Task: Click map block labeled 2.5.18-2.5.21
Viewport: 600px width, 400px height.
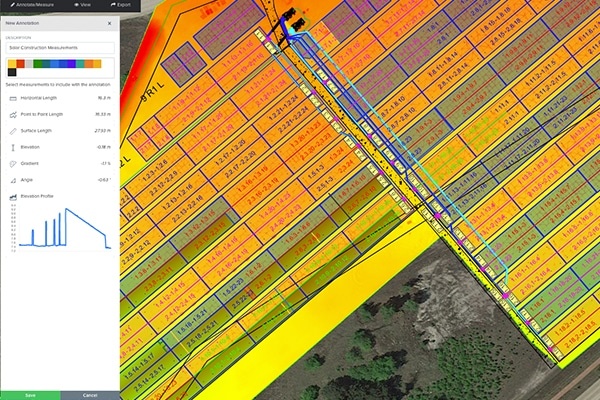Action: click(200, 332)
